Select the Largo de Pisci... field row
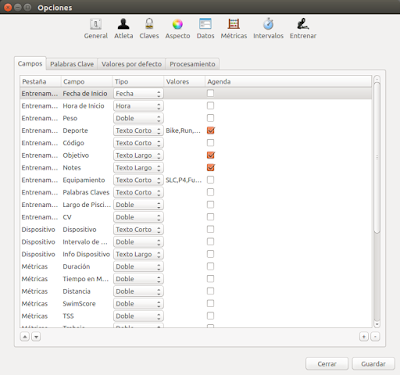This screenshot has width=400, height=375. pos(196,205)
